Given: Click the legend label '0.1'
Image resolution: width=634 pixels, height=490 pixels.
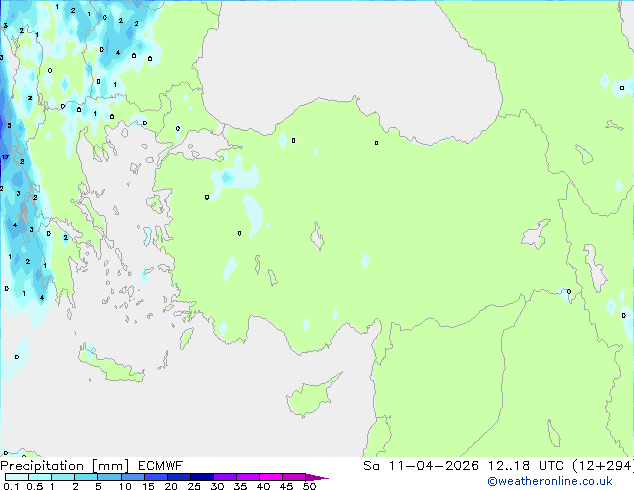Looking at the screenshot, I should click(x=11, y=486).
